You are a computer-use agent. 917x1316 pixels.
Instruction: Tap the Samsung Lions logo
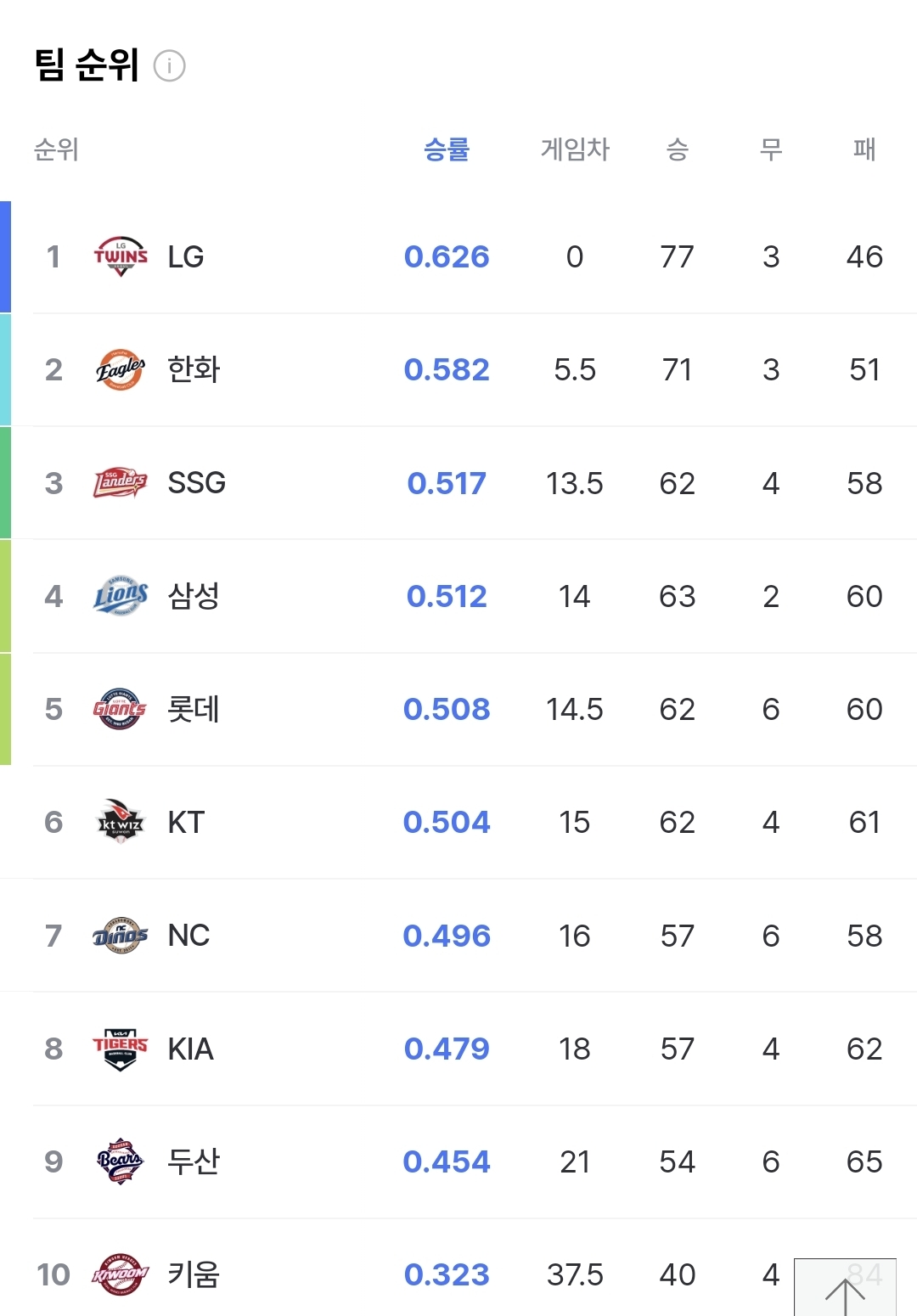point(120,596)
